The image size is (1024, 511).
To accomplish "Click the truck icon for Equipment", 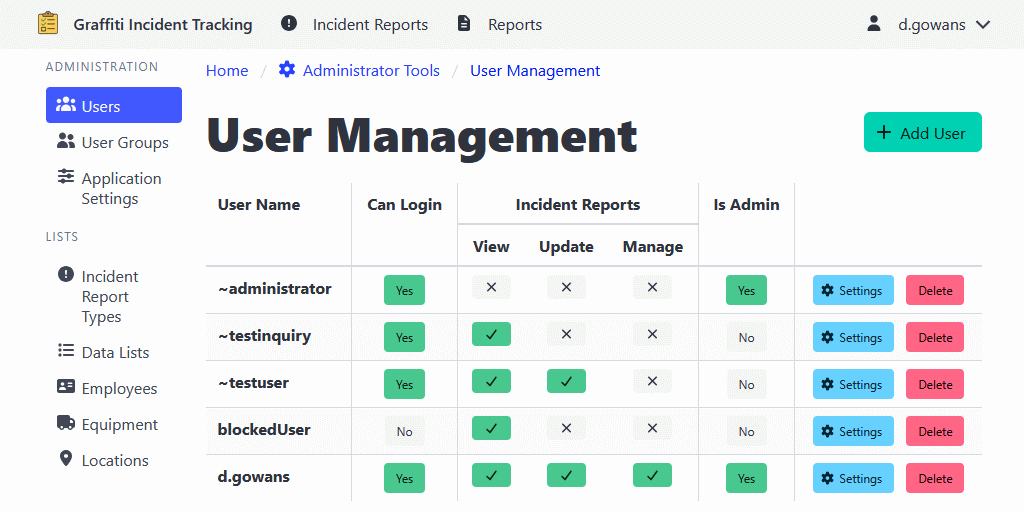I will point(66,423).
